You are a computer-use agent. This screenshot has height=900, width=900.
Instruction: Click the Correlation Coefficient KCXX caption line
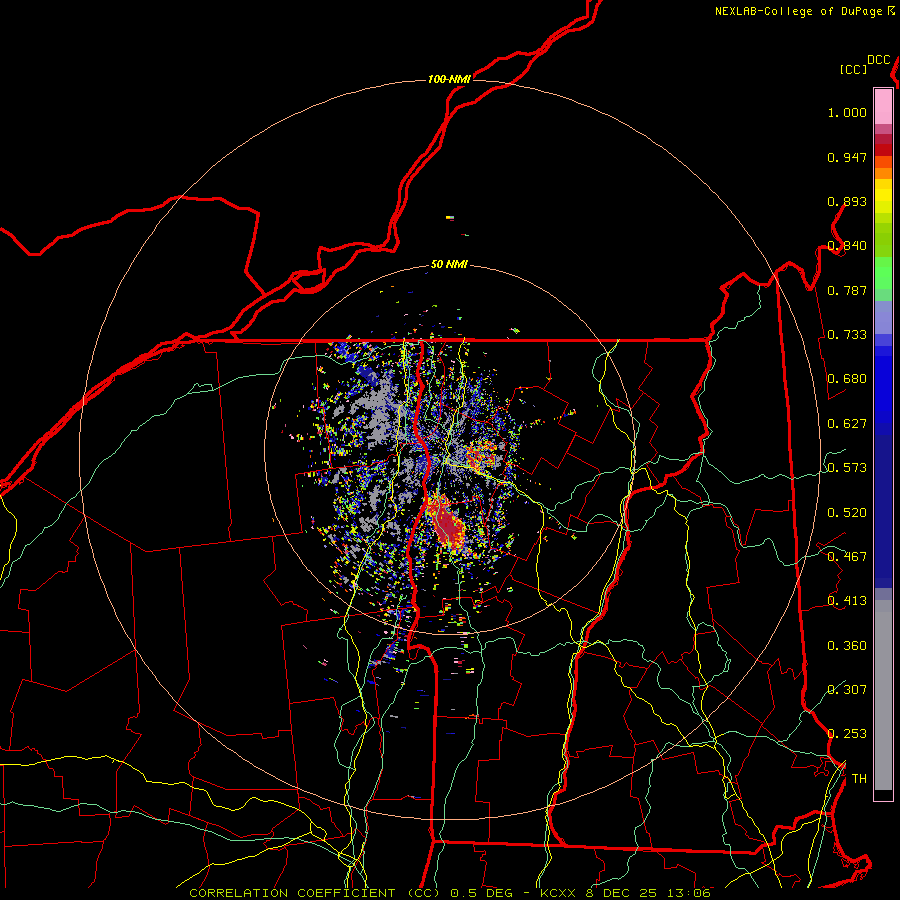(450, 893)
